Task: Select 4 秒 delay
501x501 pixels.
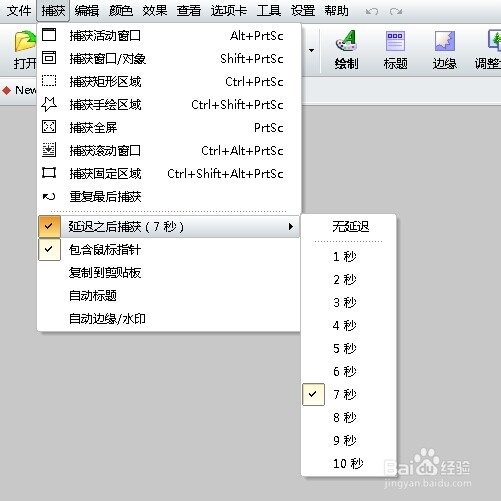Action: point(349,325)
